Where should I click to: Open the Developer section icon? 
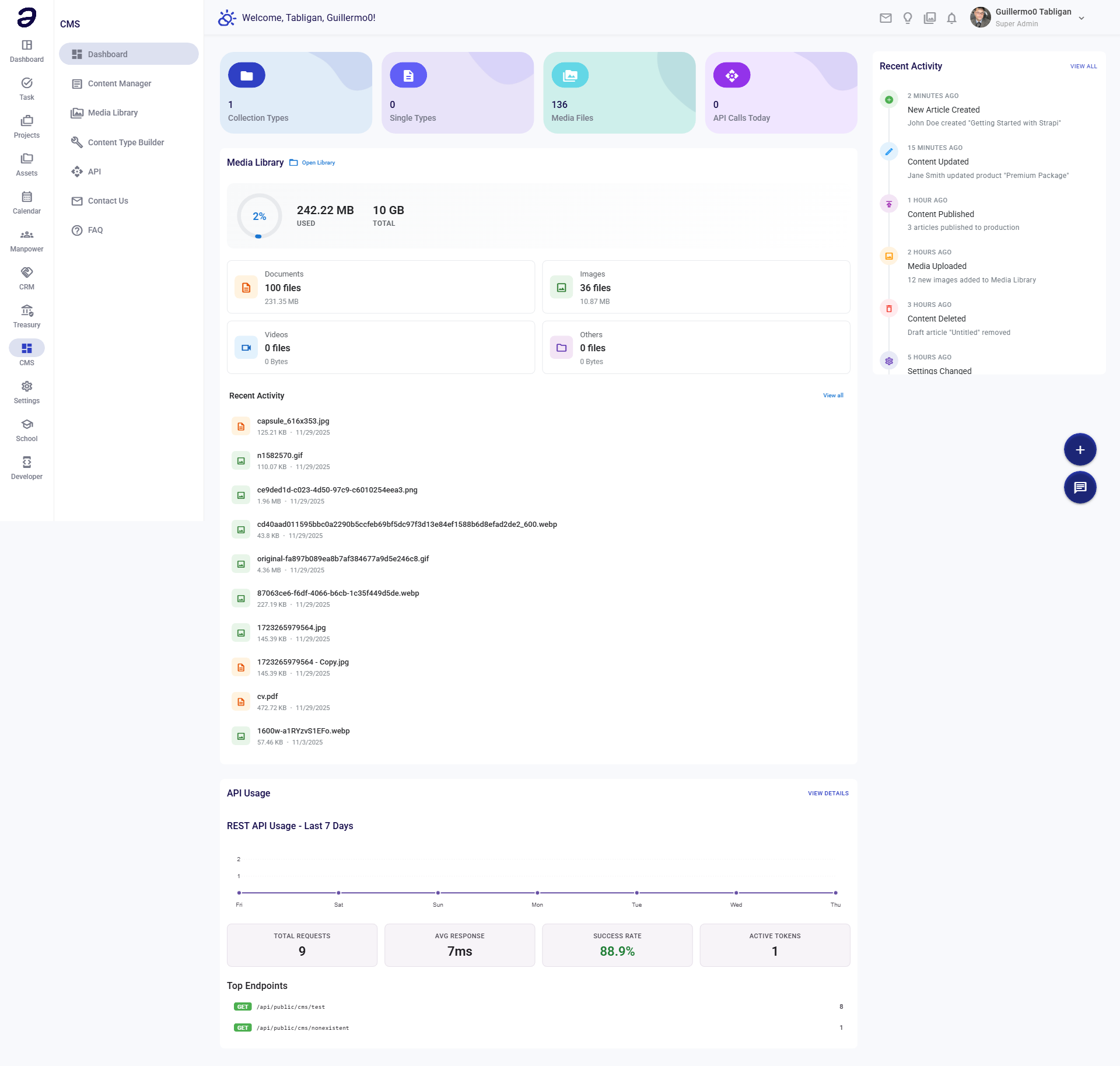pyautogui.click(x=27, y=462)
